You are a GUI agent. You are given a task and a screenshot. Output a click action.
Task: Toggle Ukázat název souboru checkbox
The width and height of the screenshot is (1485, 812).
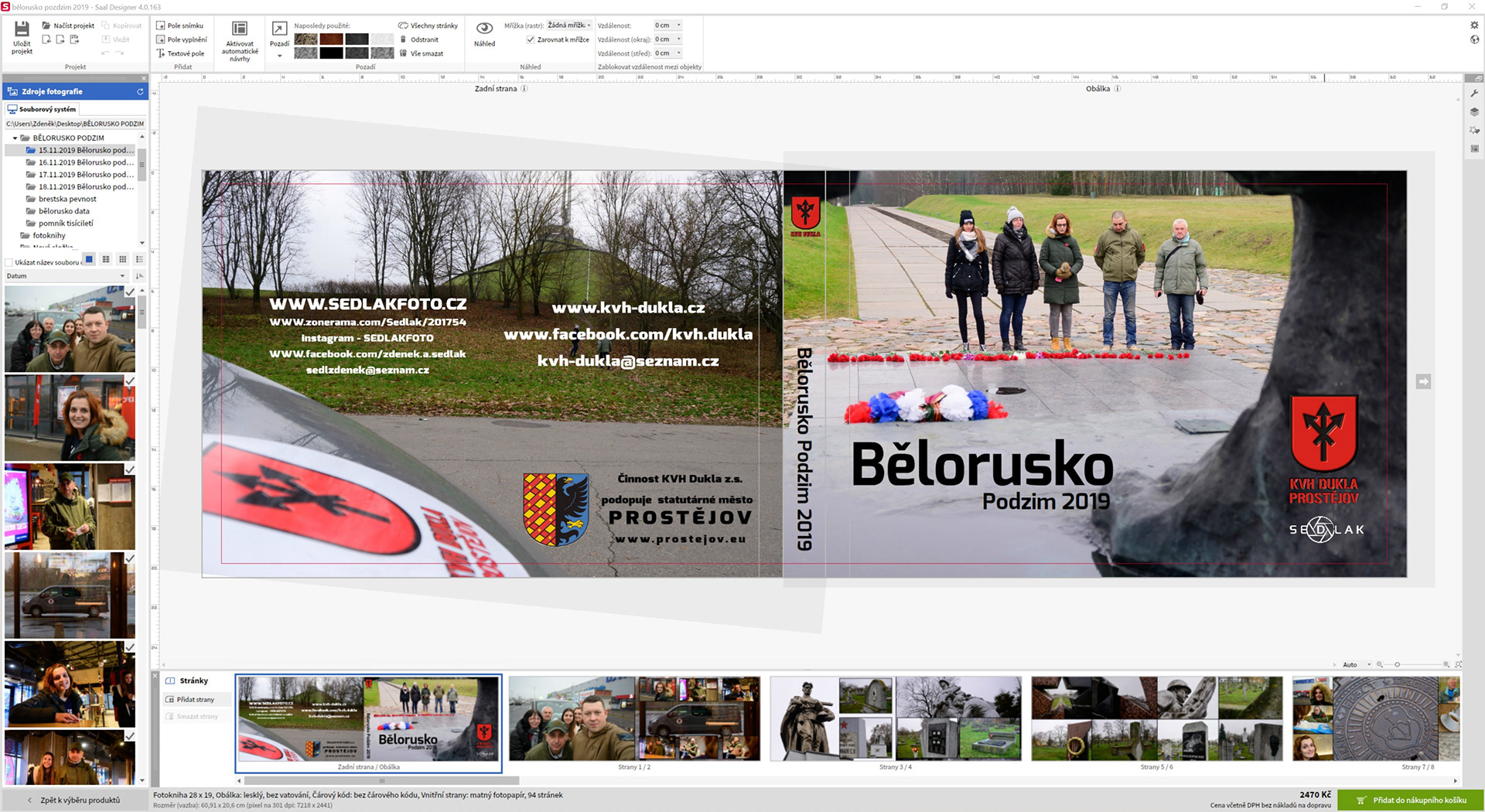[x=9, y=262]
